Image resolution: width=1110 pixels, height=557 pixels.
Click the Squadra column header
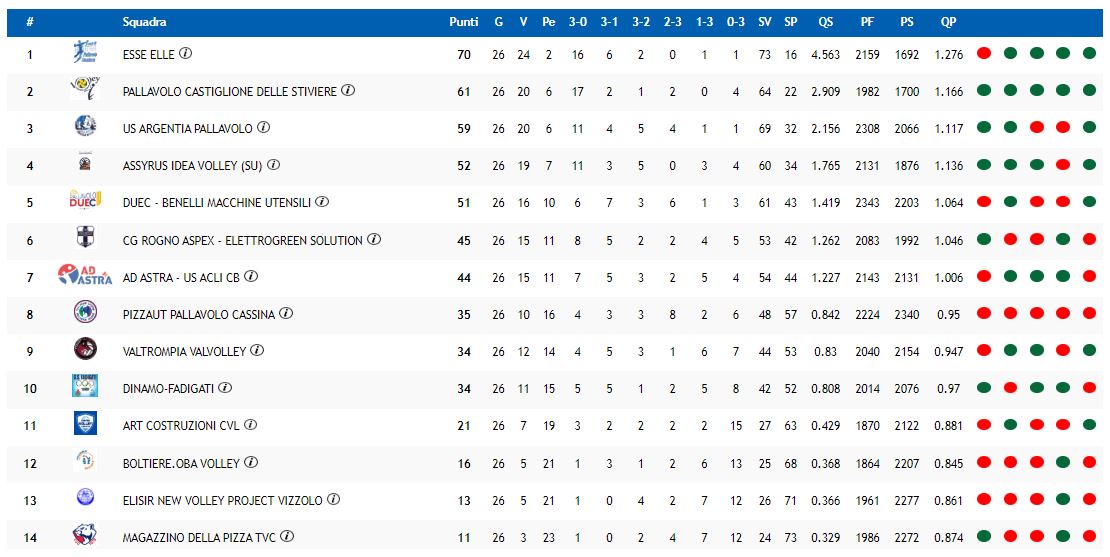(x=144, y=22)
